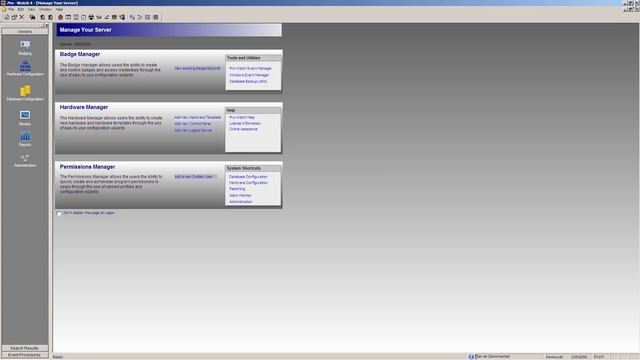
Task: Click the Hardware Manager heading
Action: click(84, 107)
